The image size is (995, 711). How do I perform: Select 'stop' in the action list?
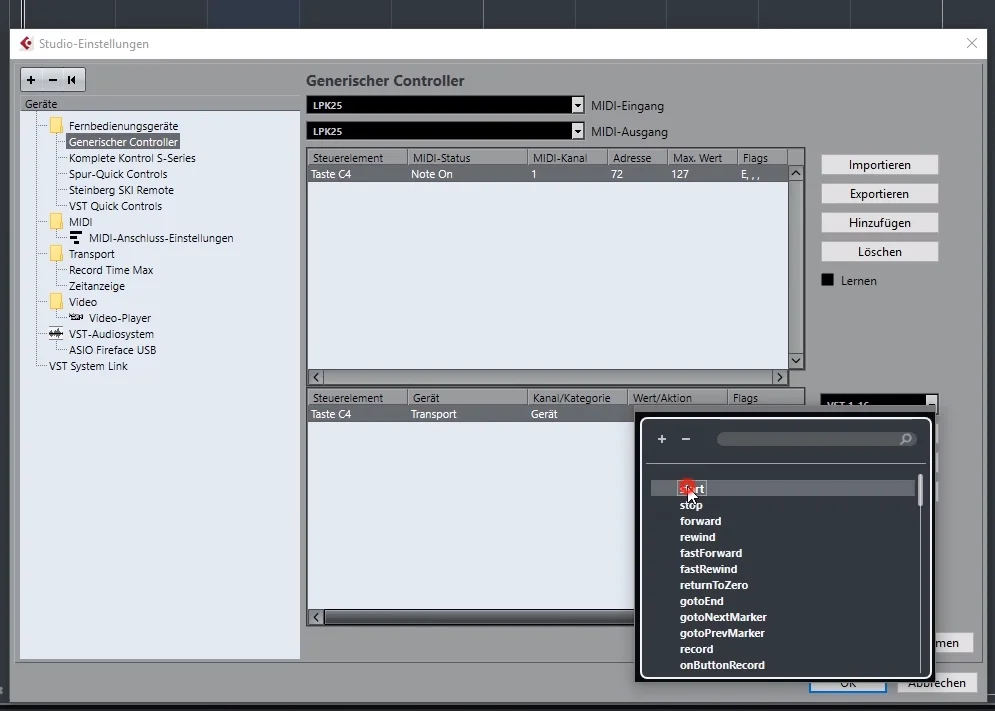pos(691,505)
